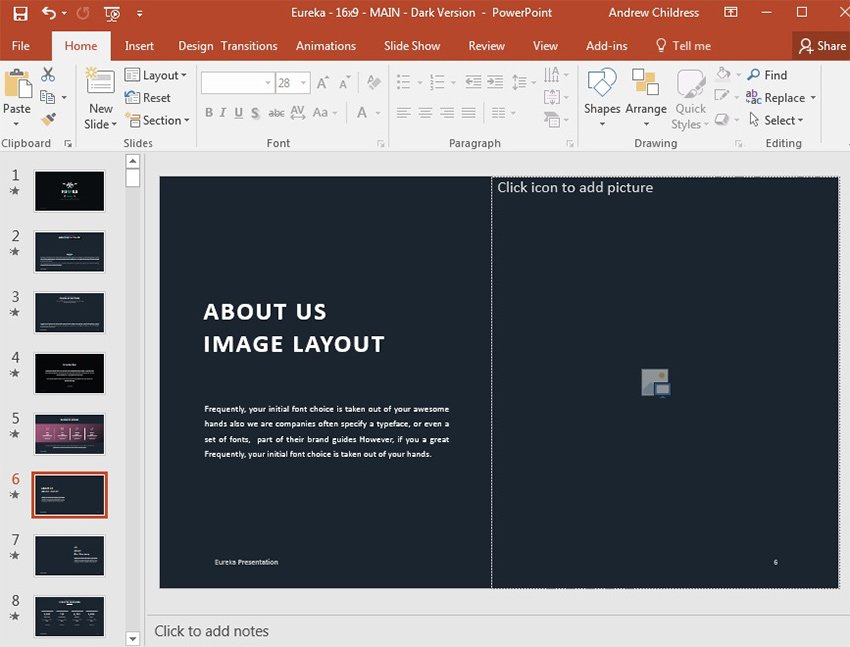Add a New Slide
The width and height of the screenshot is (850, 647).
coord(100,99)
